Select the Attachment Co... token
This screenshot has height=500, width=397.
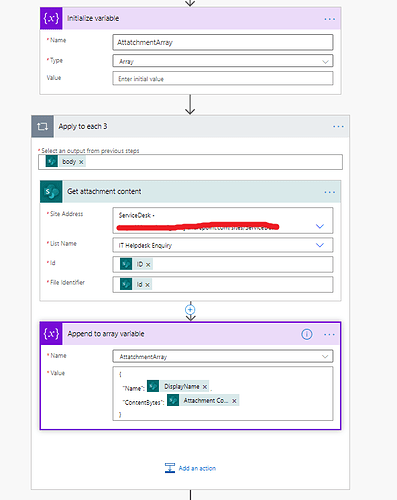click(x=203, y=400)
